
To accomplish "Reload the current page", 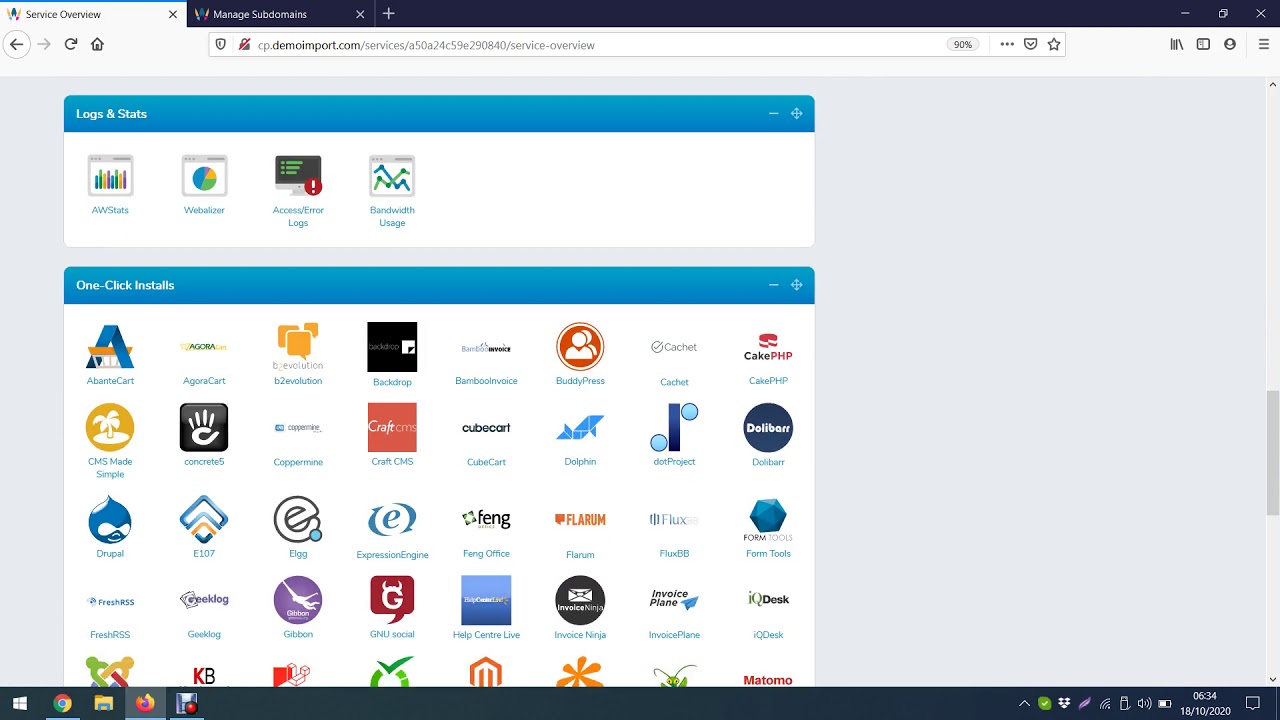I will click(x=71, y=44).
